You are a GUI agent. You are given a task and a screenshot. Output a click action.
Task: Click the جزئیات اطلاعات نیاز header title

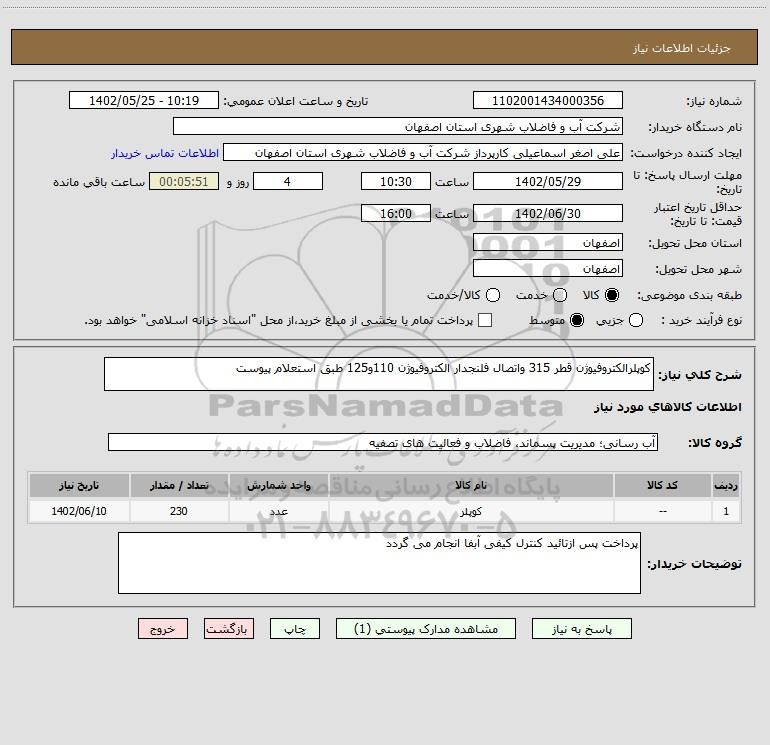click(x=682, y=48)
